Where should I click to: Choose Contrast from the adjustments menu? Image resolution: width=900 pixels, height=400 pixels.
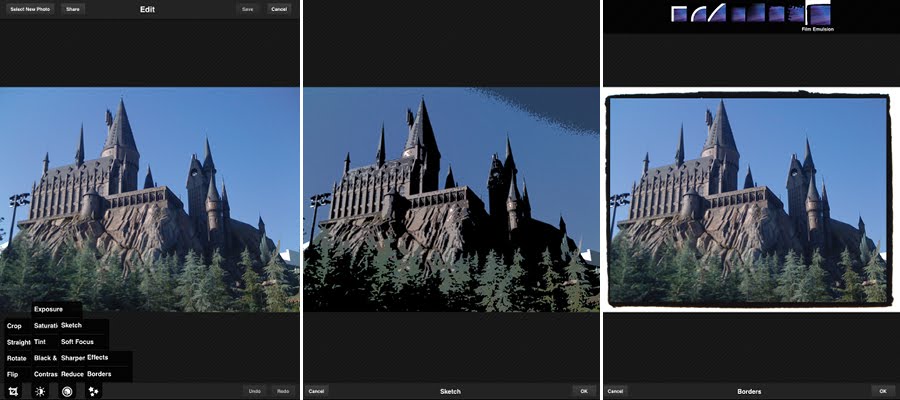coord(45,374)
